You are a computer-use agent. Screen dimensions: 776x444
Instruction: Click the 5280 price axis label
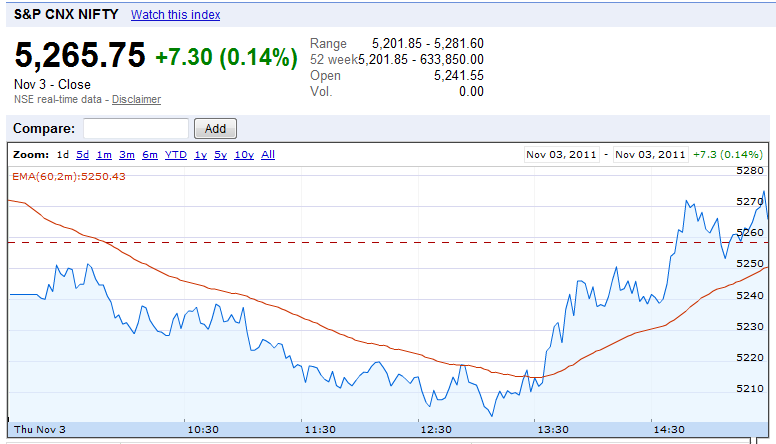750,170
